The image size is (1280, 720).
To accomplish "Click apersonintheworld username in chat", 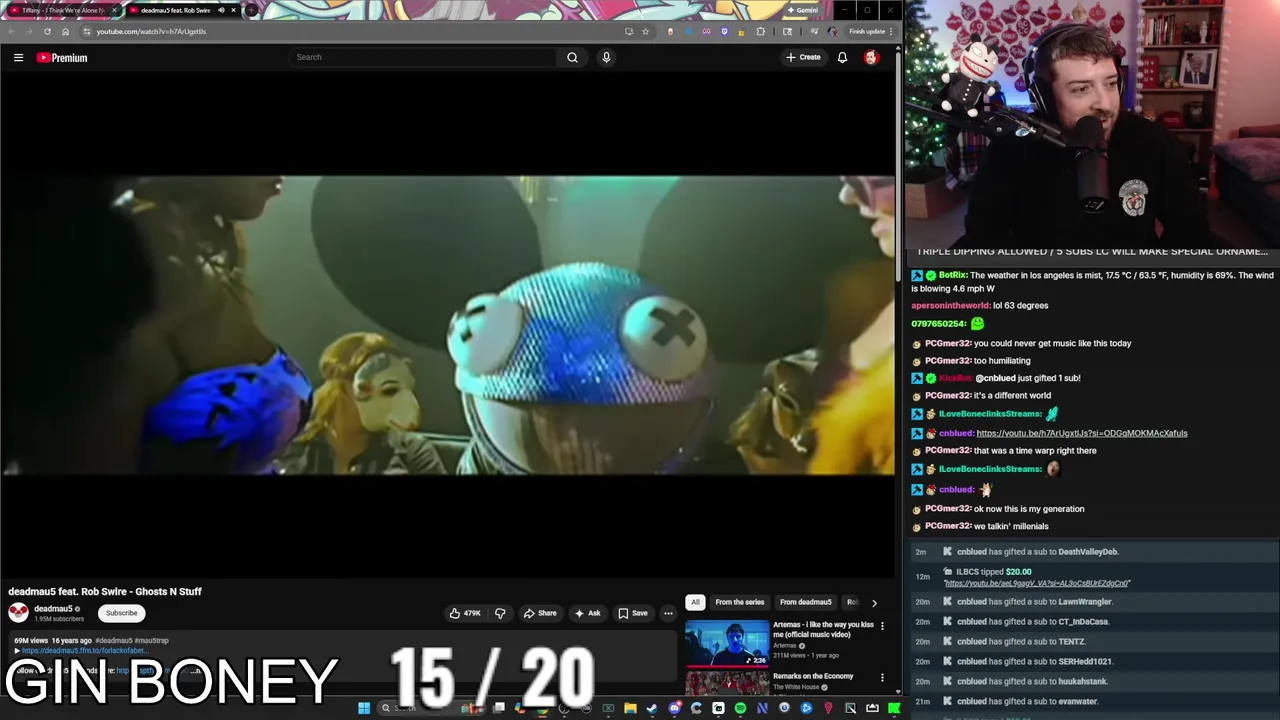I will 950,305.
